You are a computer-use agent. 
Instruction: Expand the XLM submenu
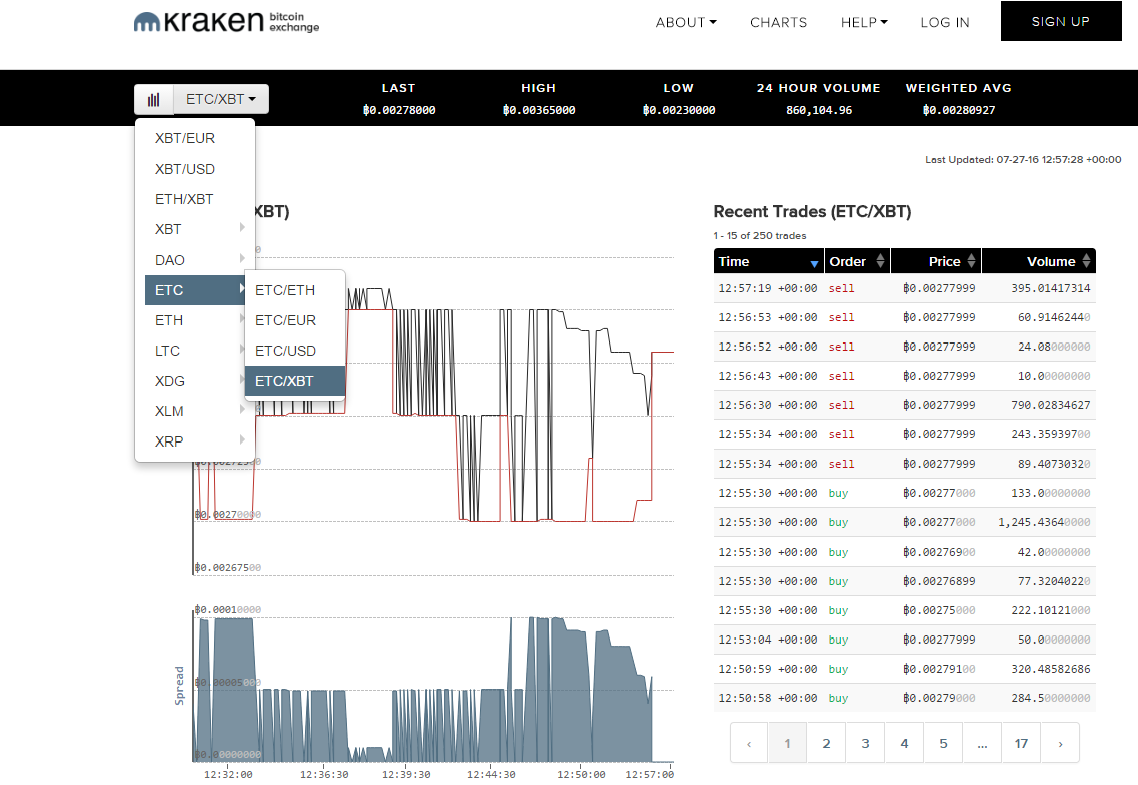195,411
